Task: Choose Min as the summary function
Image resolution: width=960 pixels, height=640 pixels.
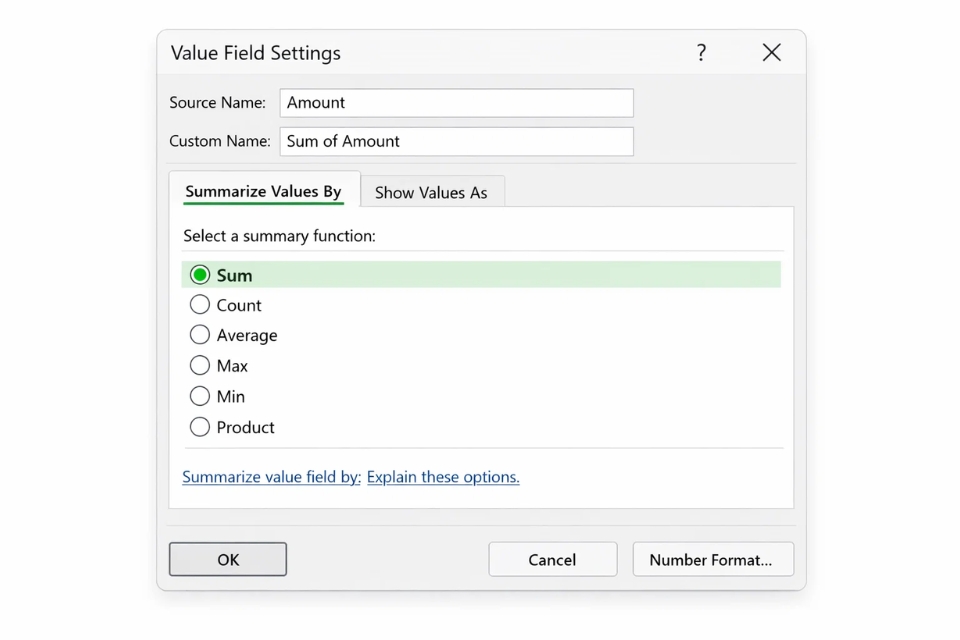Action: point(200,396)
